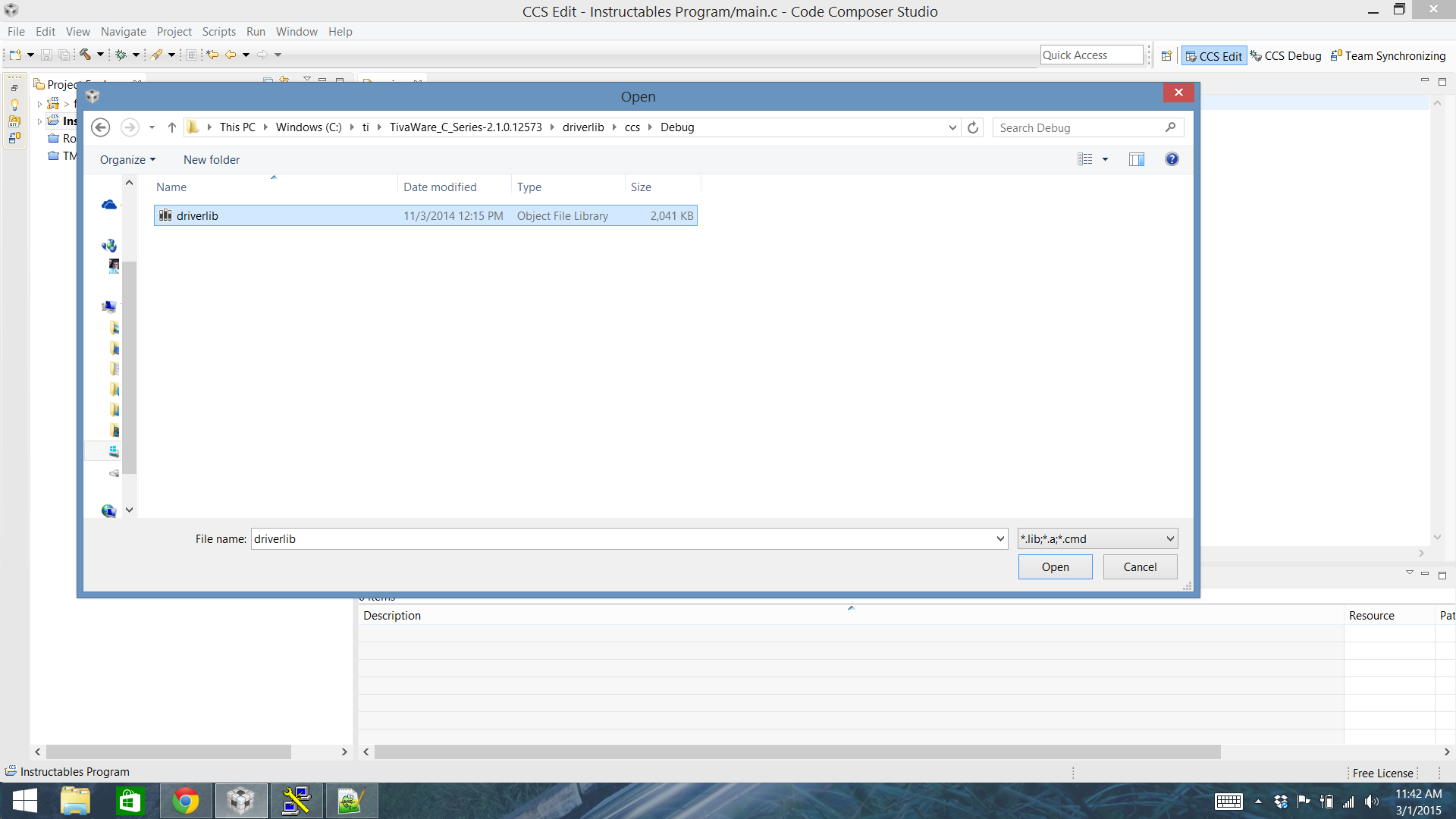Viewport: 1456px width, 819px height.
Task: Click the Quick Access field
Action: [1091, 55]
